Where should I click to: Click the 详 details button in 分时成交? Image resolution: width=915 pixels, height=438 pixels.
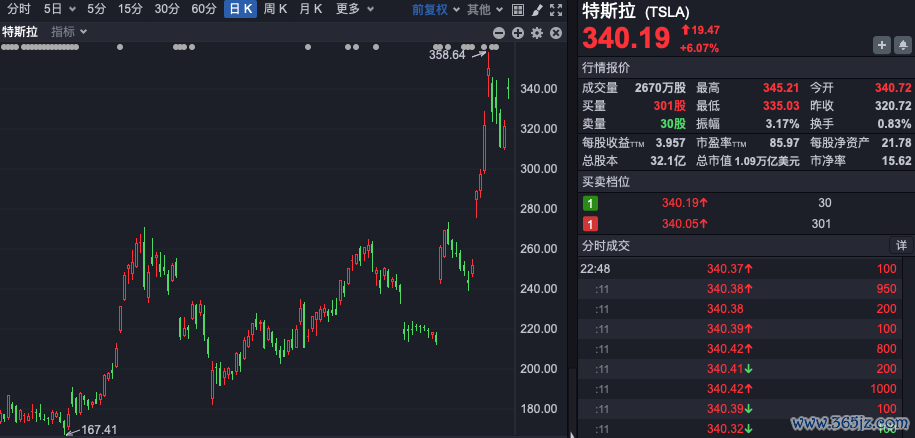902,246
